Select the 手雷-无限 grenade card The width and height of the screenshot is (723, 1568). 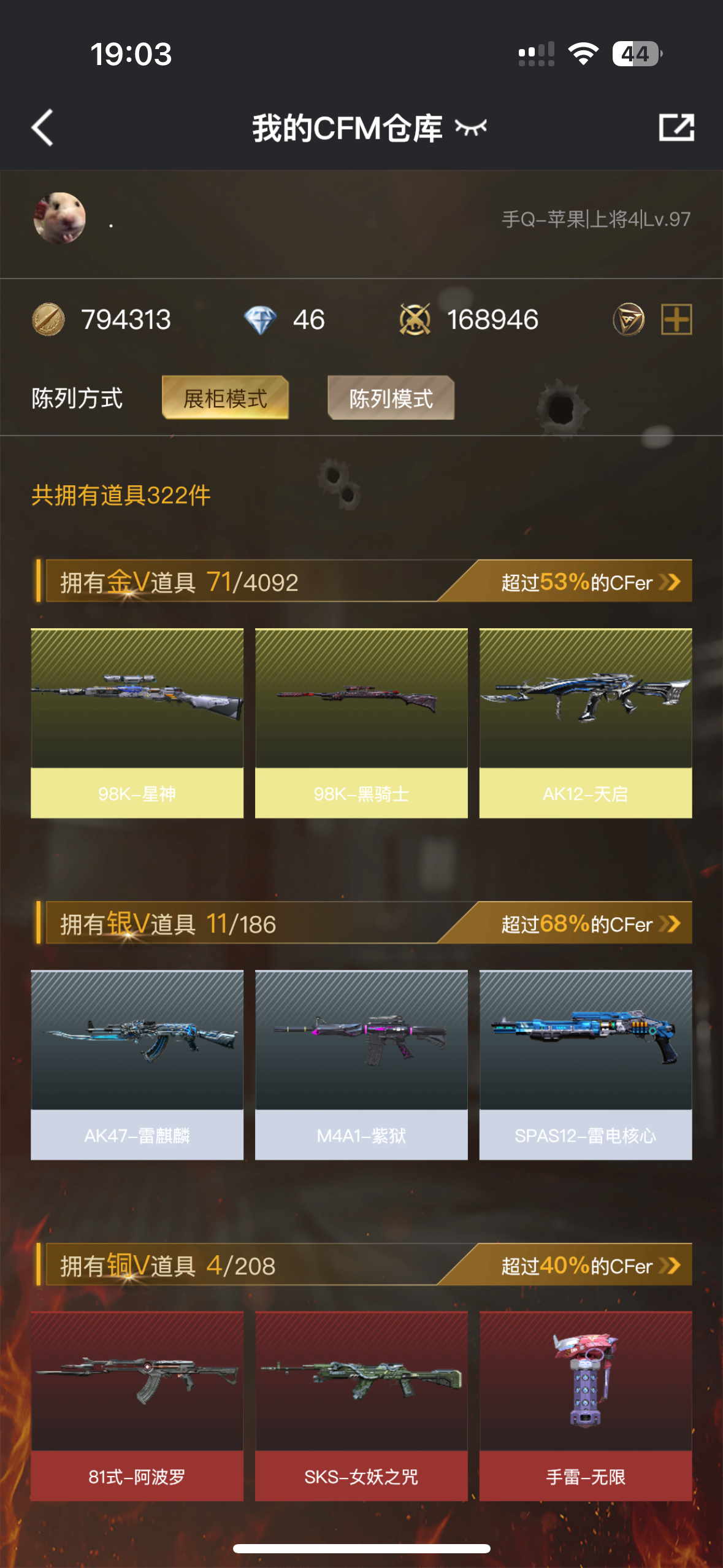coord(586,1406)
